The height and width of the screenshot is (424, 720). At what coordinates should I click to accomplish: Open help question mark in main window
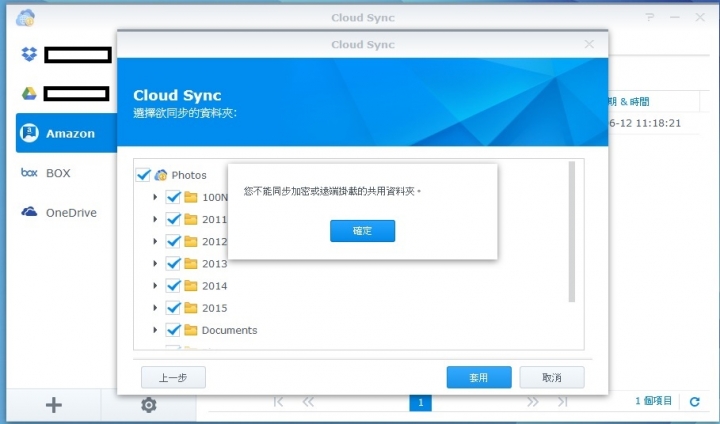click(x=649, y=17)
